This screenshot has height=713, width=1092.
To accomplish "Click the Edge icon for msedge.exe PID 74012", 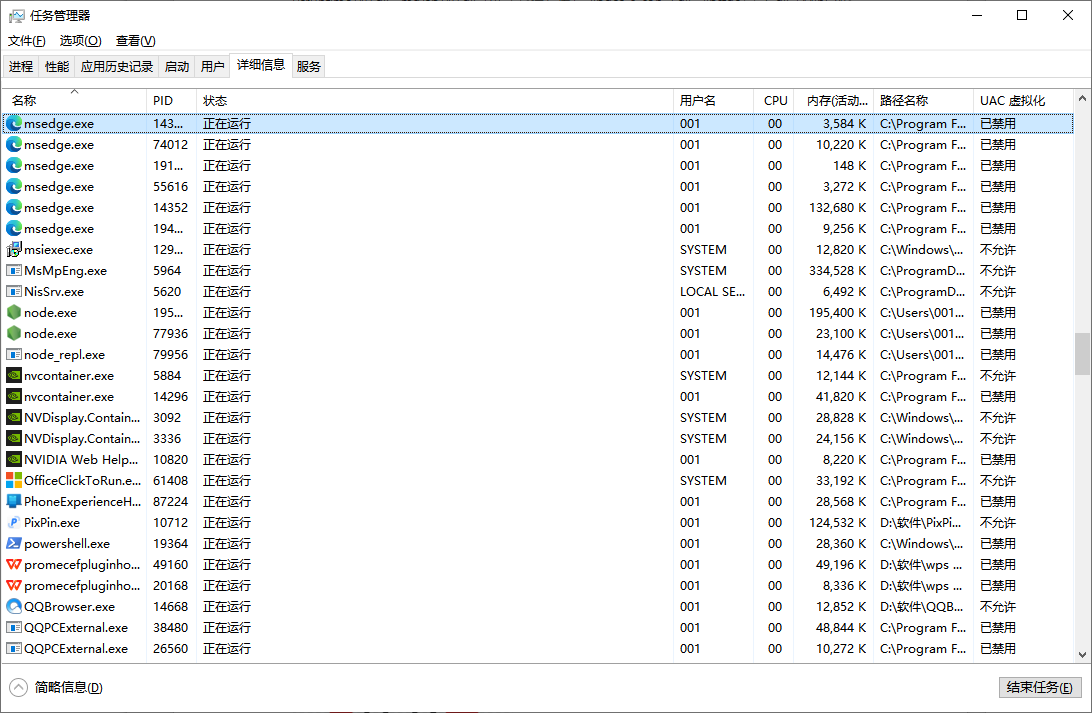I will 14,144.
